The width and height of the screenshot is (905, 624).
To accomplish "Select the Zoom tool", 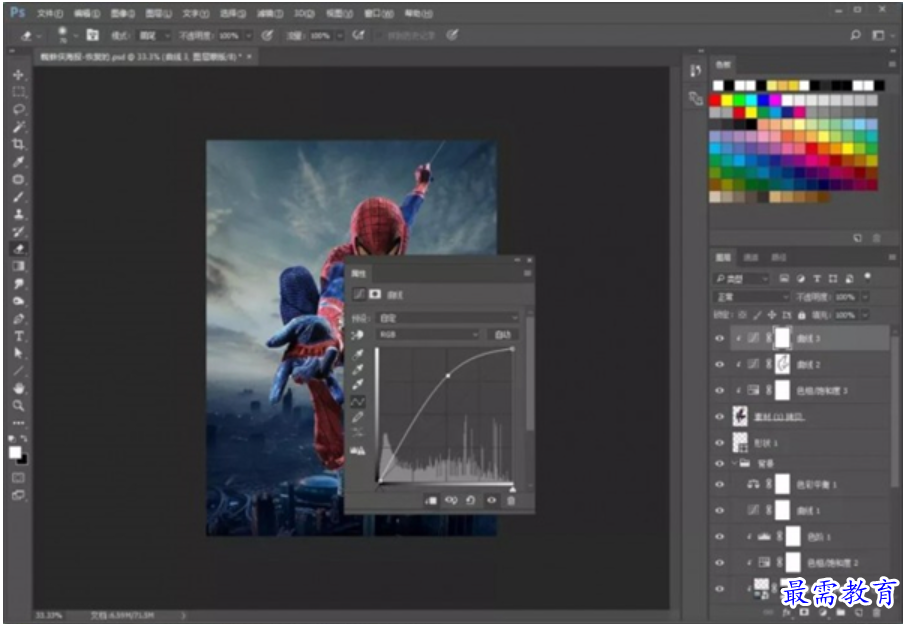I will click(x=18, y=406).
